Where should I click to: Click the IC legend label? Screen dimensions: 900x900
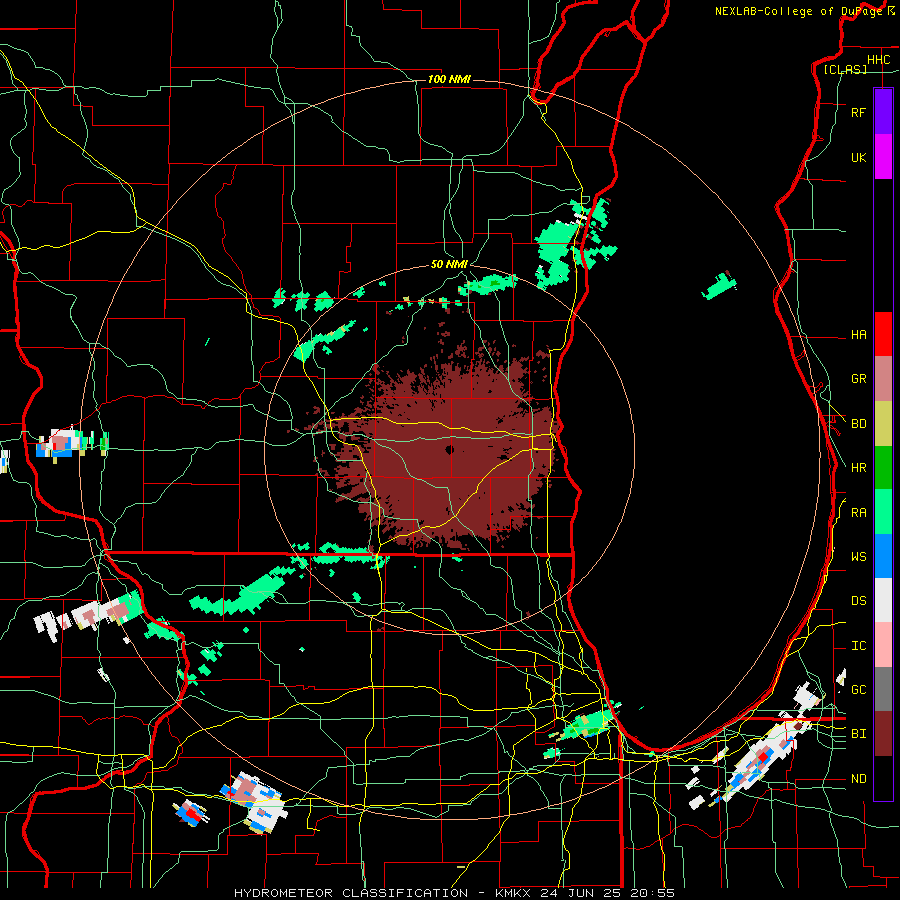pyautogui.click(x=858, y=646)
